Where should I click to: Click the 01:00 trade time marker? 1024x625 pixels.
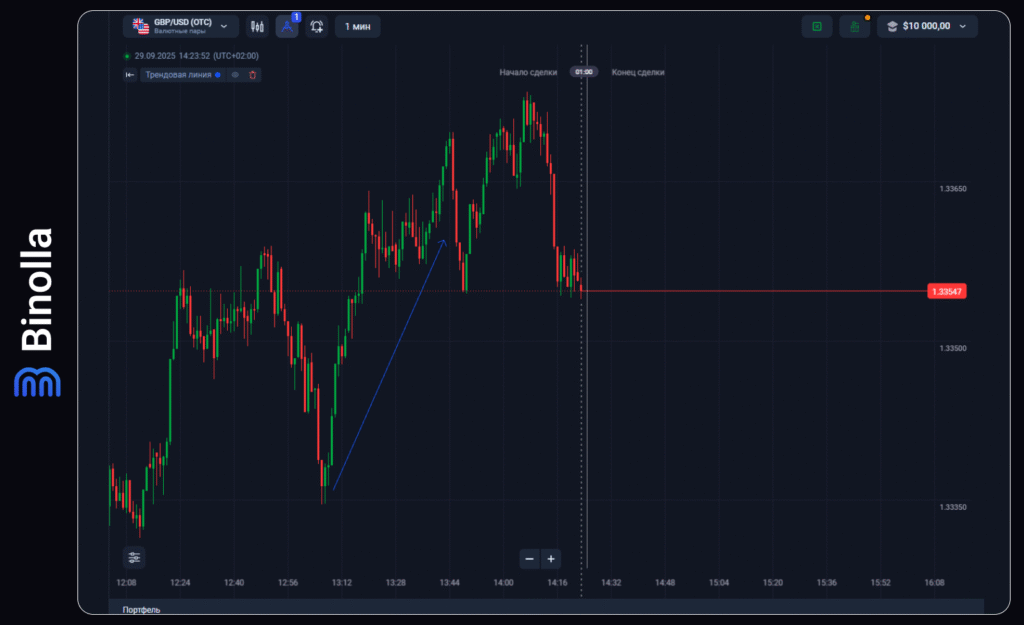[583, 72]
